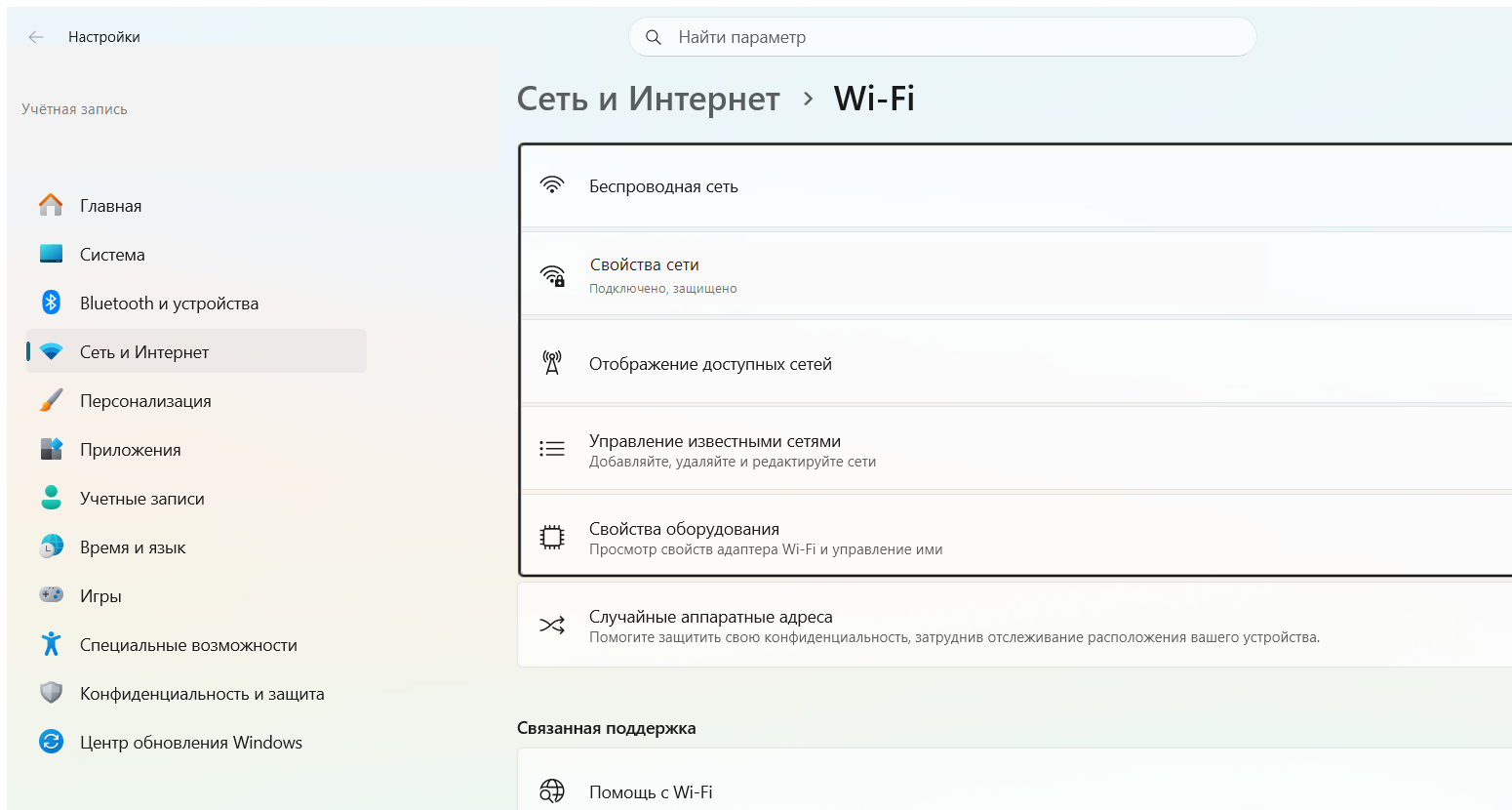Show Отображение доступных сетей
1512x810 pixels.
click(x=1015, y=362)
